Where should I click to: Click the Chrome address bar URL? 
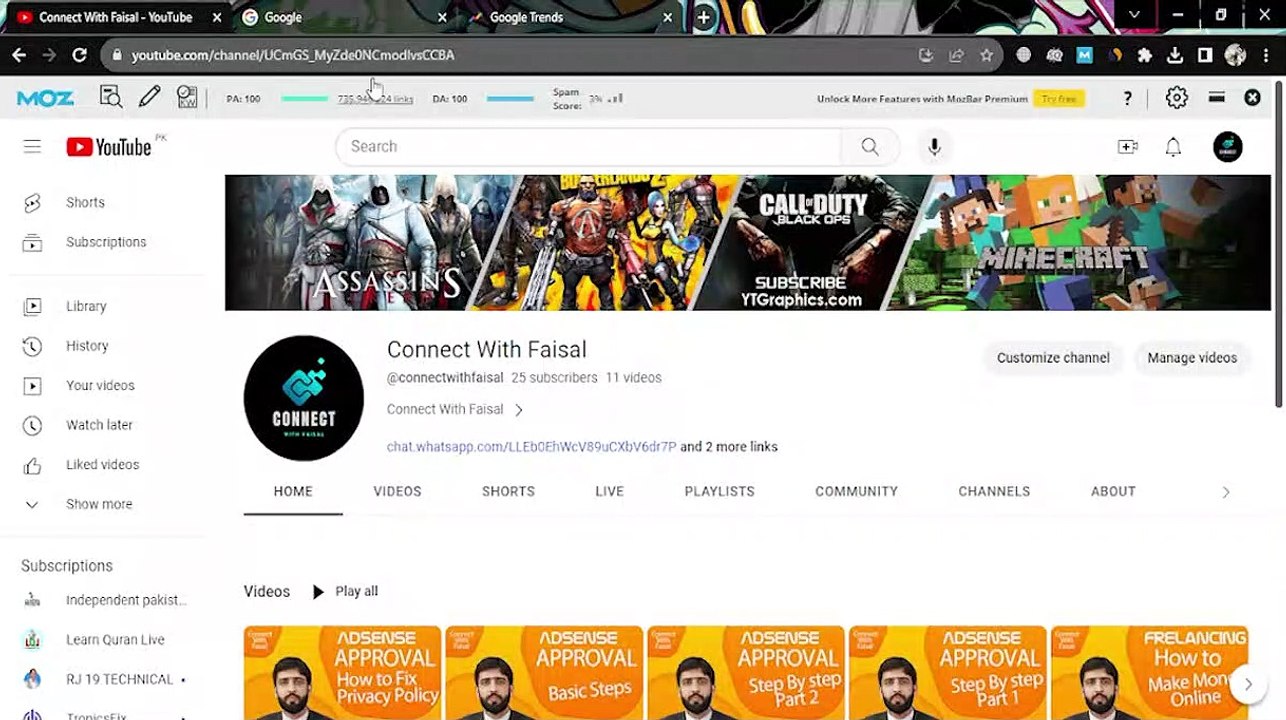[x=292, y=55]
